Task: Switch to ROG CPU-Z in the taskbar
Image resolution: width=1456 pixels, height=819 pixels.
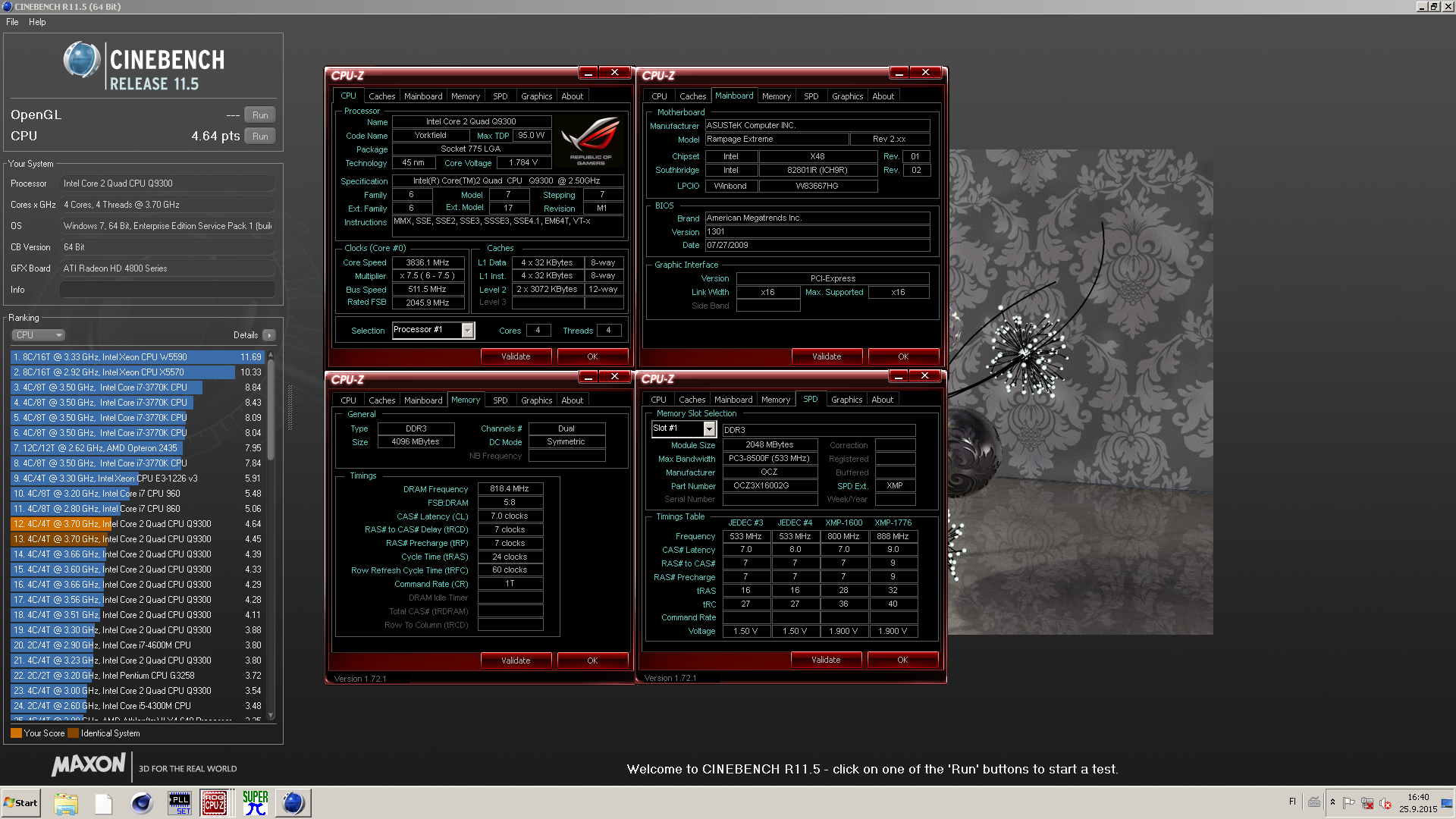Action: pos(215,803)
